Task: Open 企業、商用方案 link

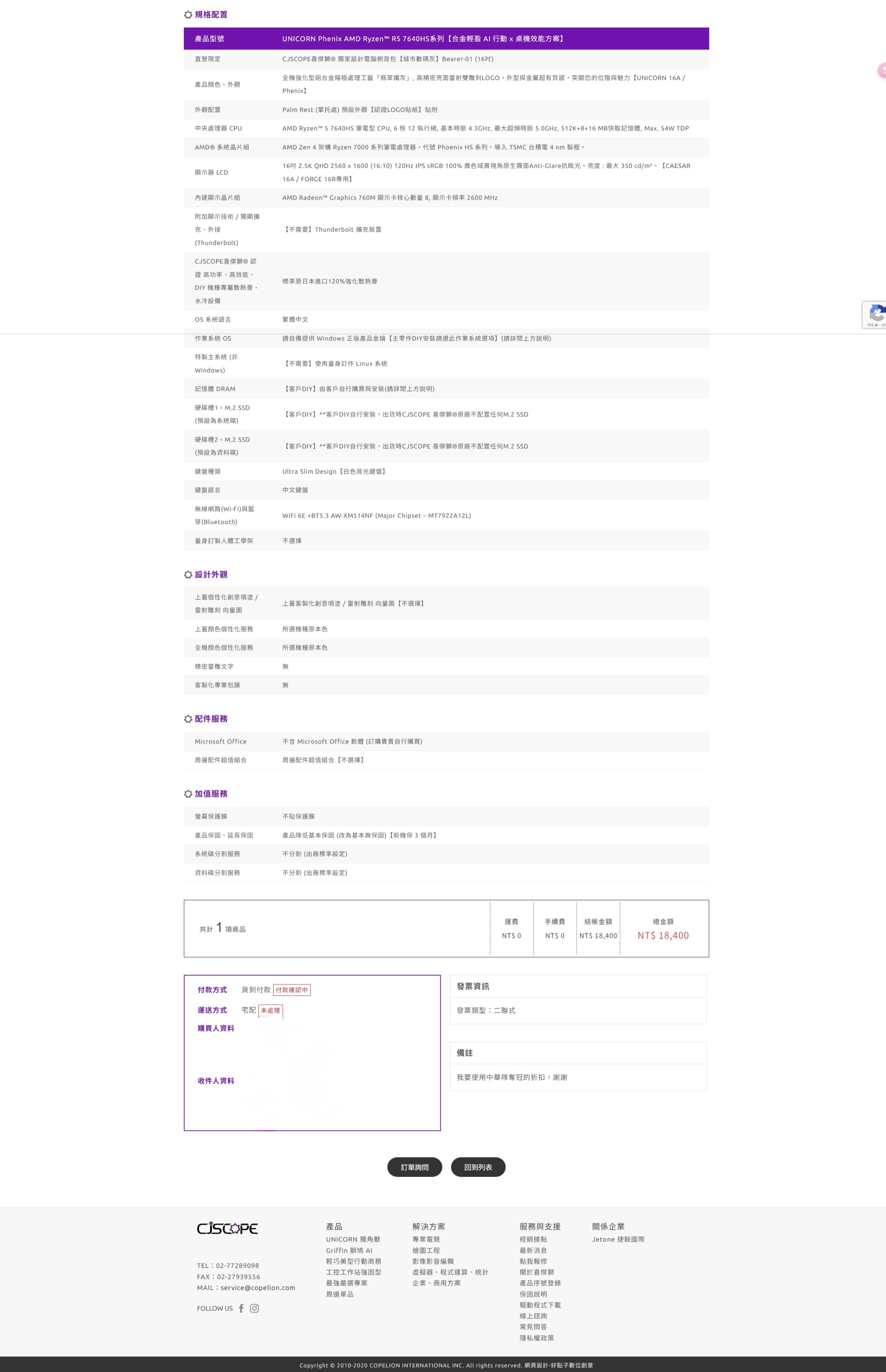Action: pos(436,1284)
